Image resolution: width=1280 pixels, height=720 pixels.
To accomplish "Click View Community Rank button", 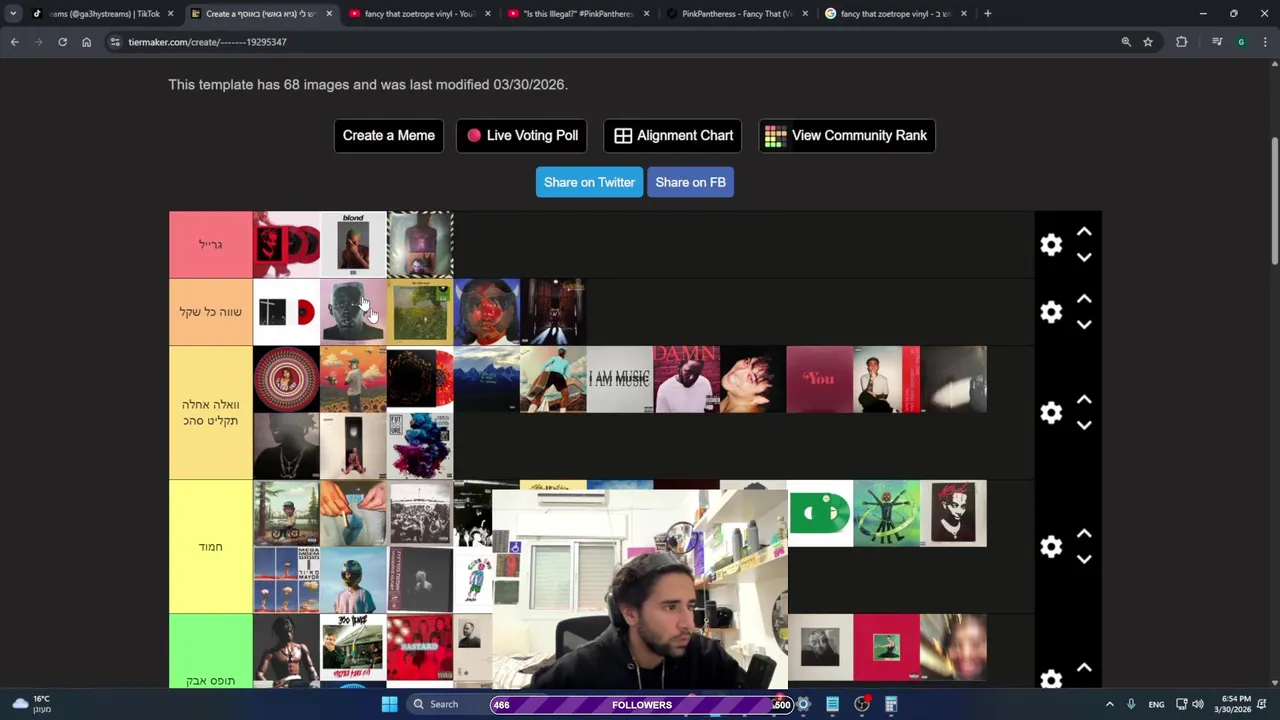I will [847, 136].
